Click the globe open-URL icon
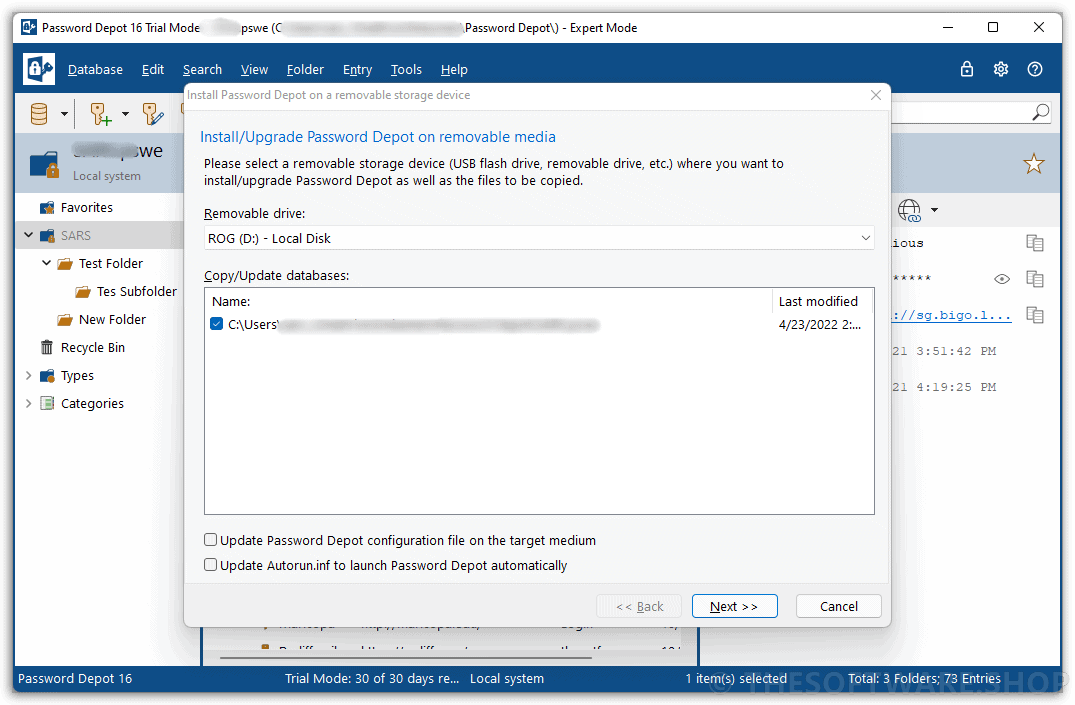 point(909,210)
